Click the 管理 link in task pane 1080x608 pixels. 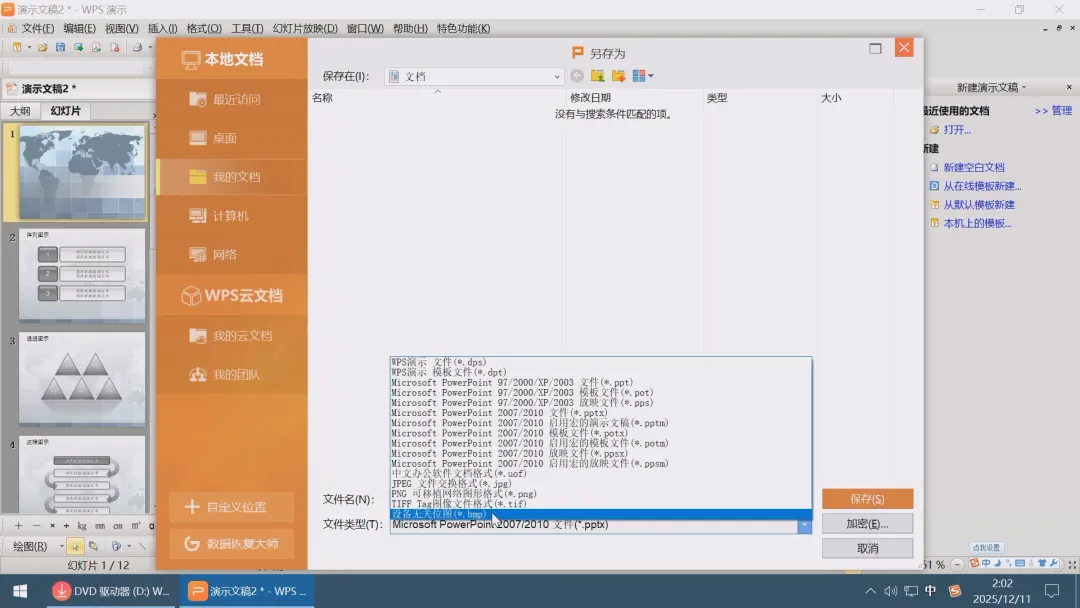(1061, 110)
